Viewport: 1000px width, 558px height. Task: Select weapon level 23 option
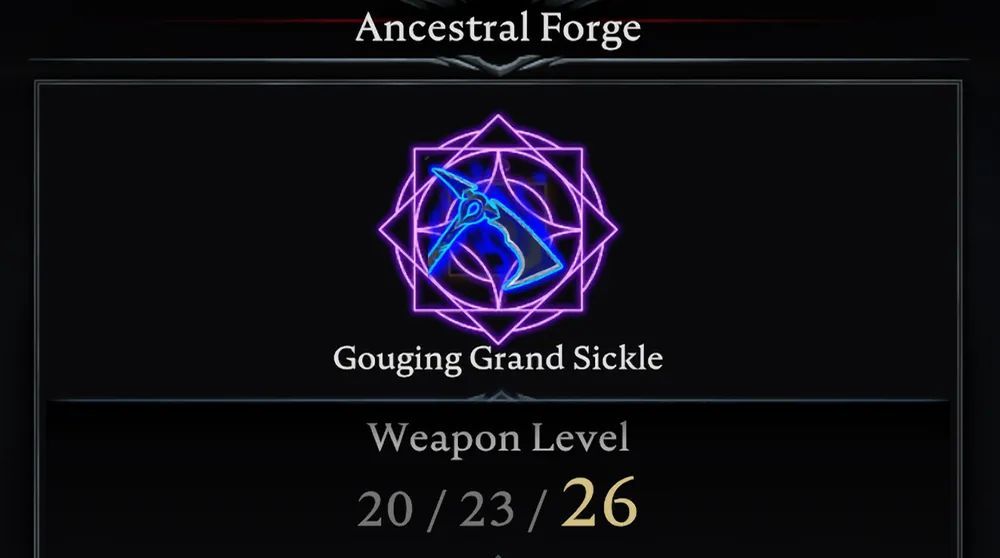pyautogui.click(x=487, y=510)
